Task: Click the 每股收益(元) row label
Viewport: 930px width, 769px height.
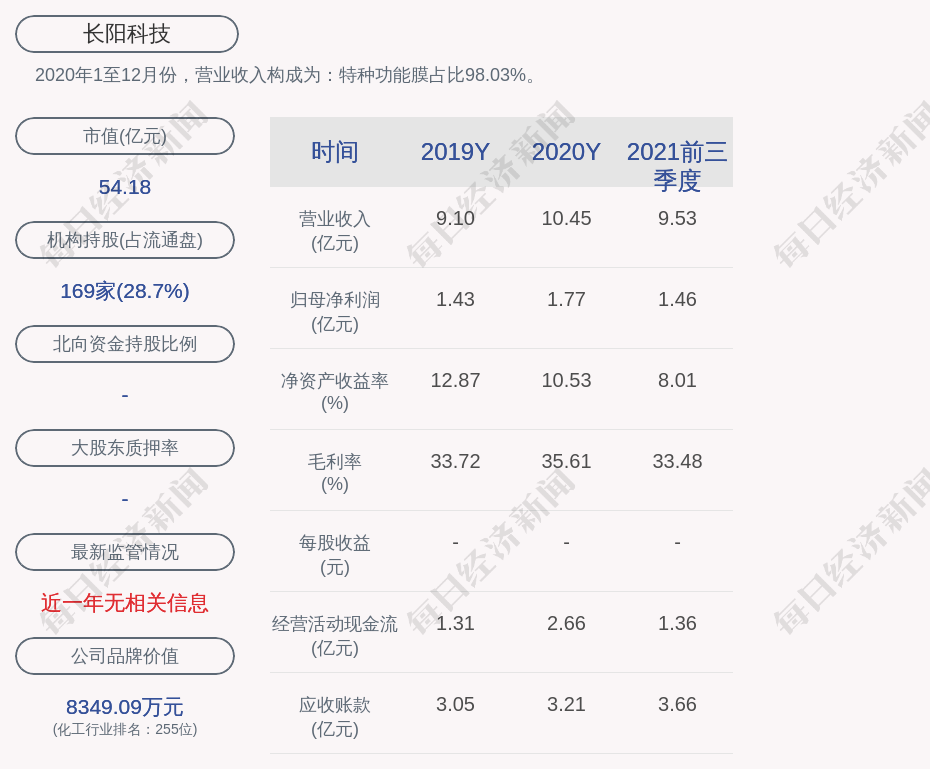Action: (335, 555)
